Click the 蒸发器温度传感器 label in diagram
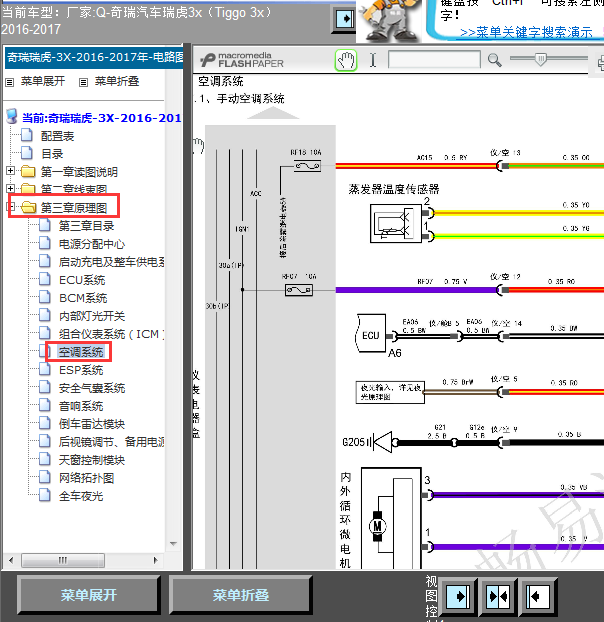The image size is (604, 622). coord(394,189)
